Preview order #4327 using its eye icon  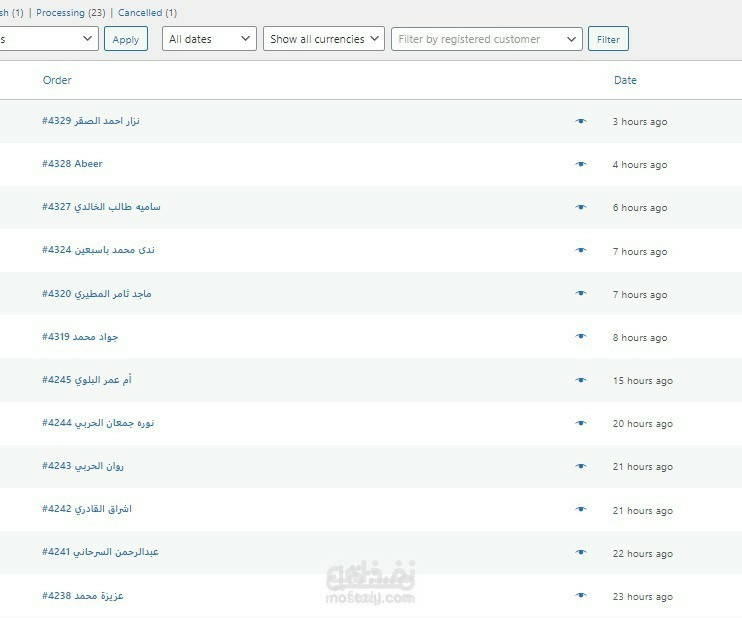point(581,207)
